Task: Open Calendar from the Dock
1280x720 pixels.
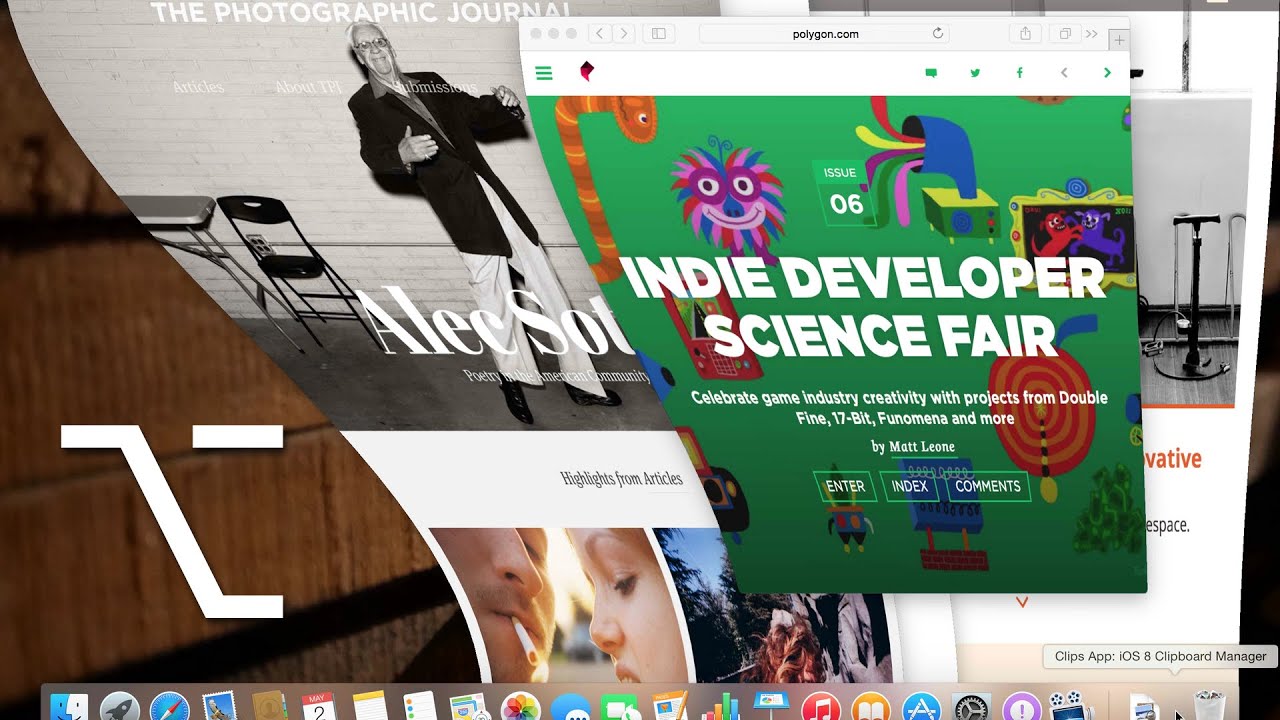Action: tap(319, 707)
